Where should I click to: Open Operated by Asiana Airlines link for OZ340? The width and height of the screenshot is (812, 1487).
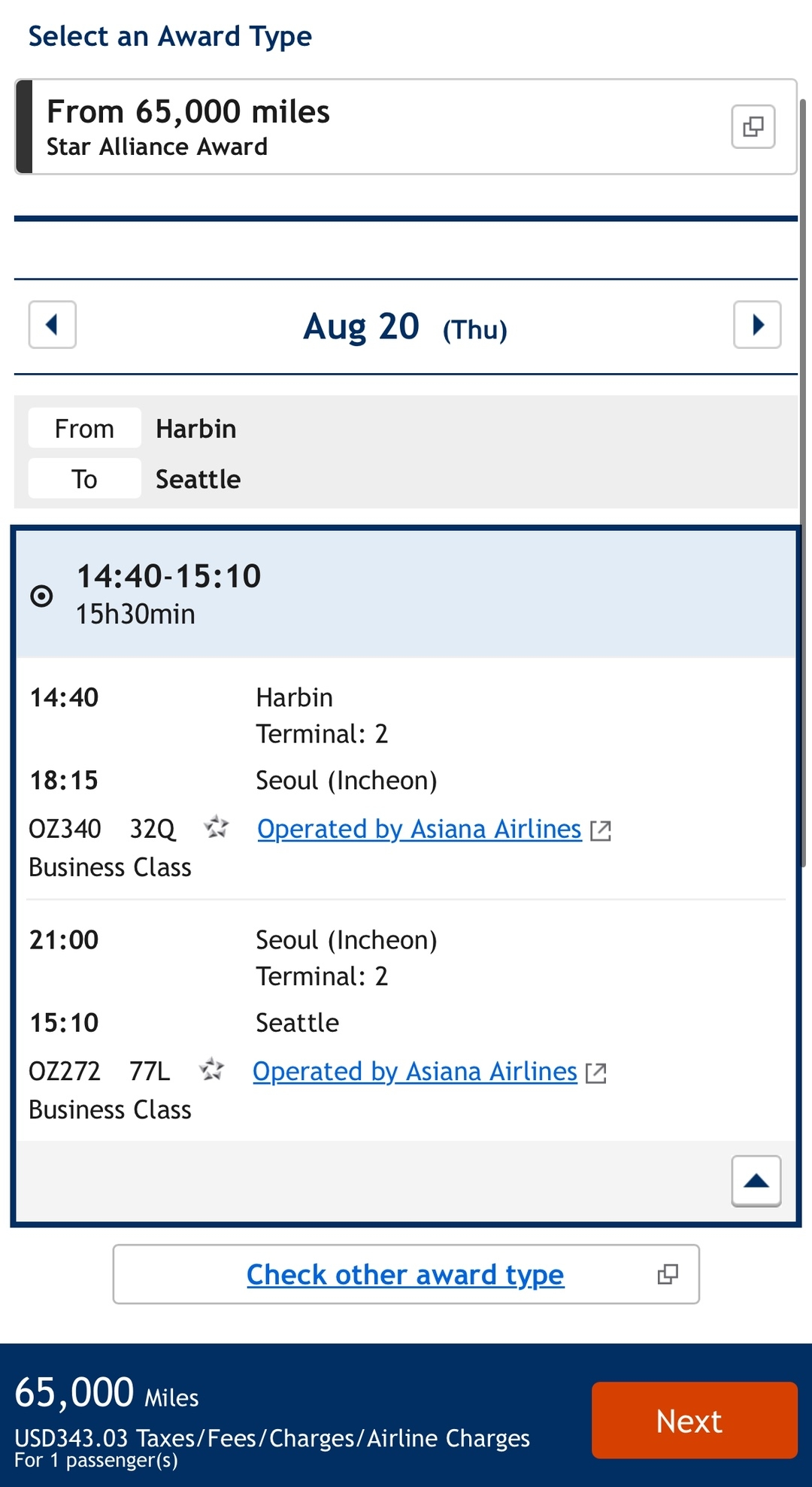tap(420, 829)
